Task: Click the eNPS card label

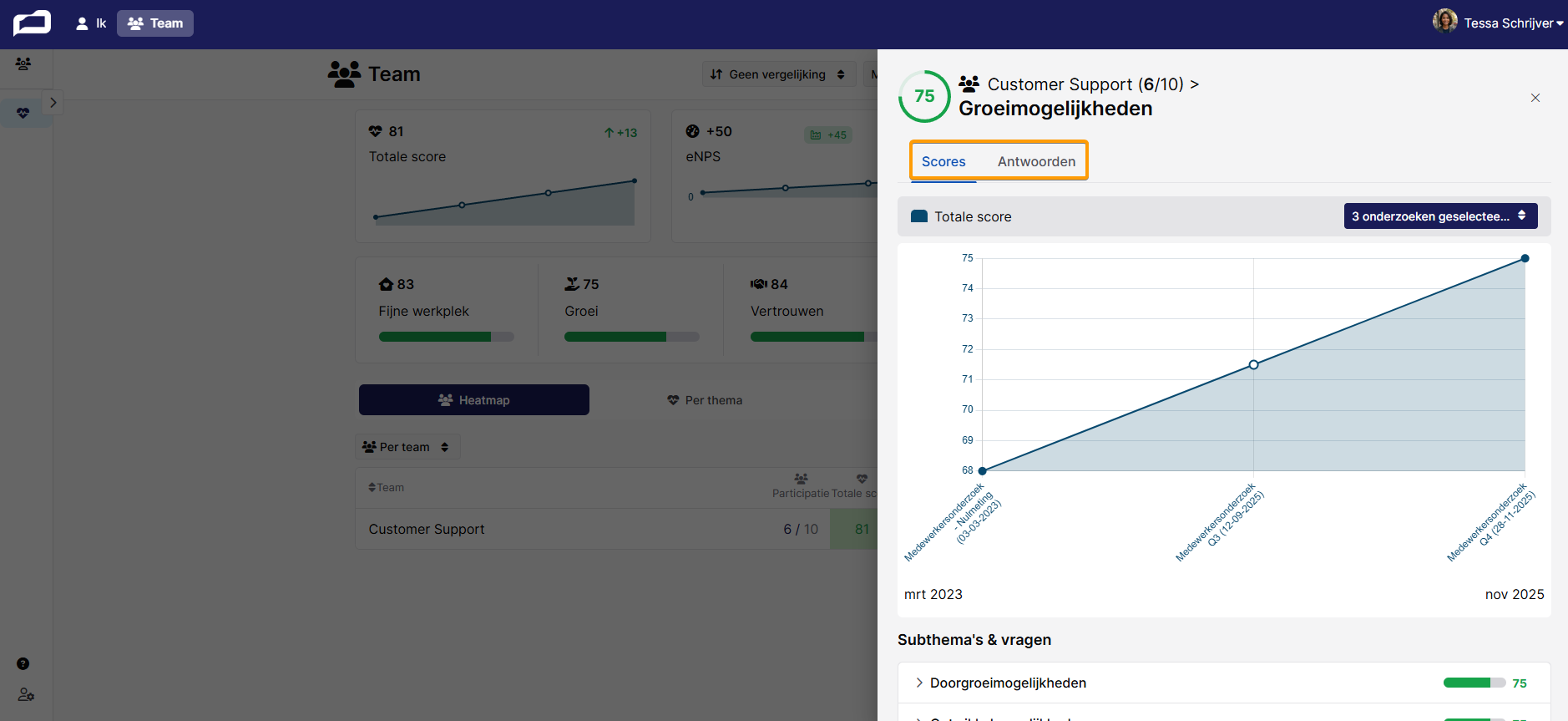Action: (703, 156)
